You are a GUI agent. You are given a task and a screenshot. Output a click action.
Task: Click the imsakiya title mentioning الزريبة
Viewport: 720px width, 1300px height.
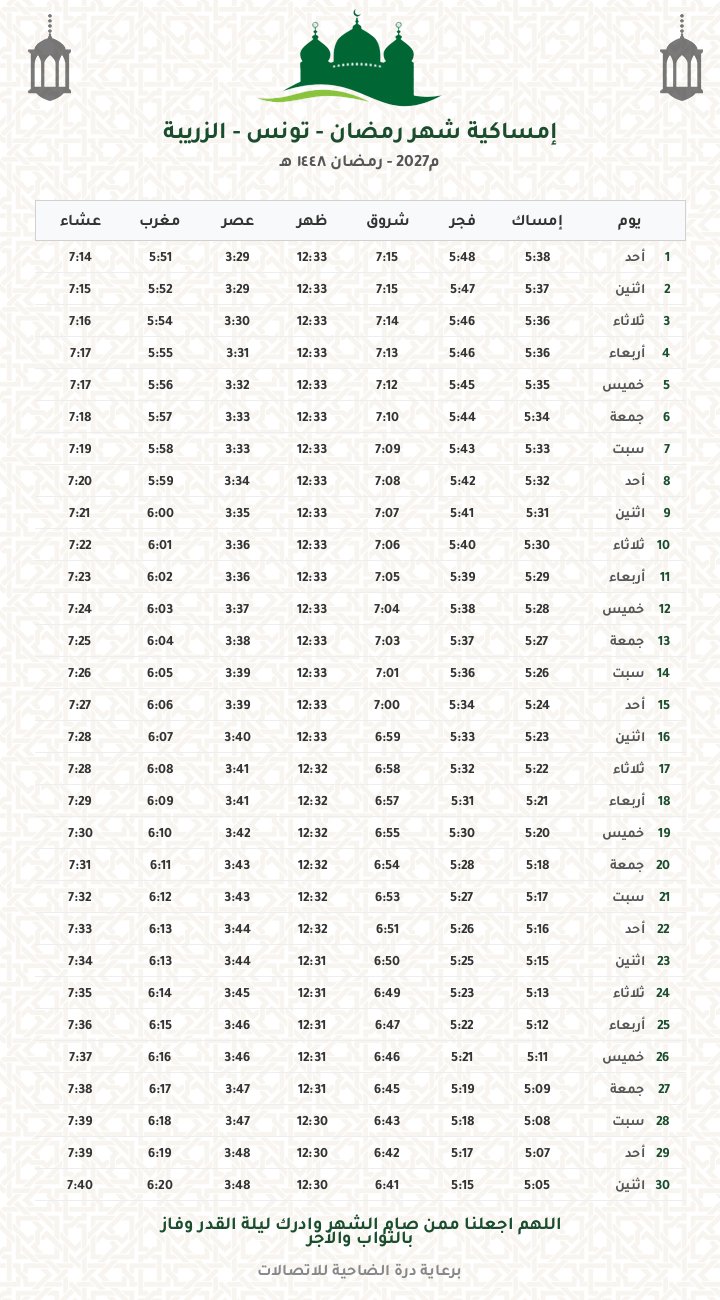pos(360,131)
